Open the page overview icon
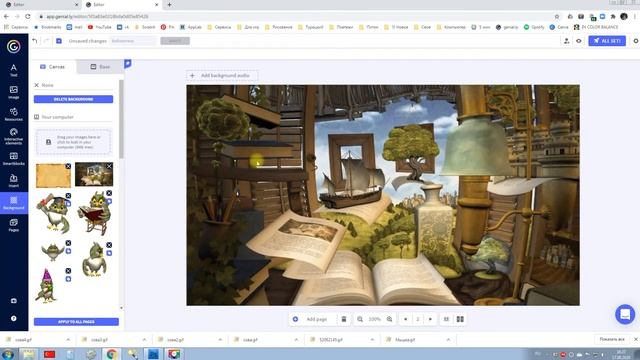This screenshot has width=640, height=360. [x=460, y=319]
